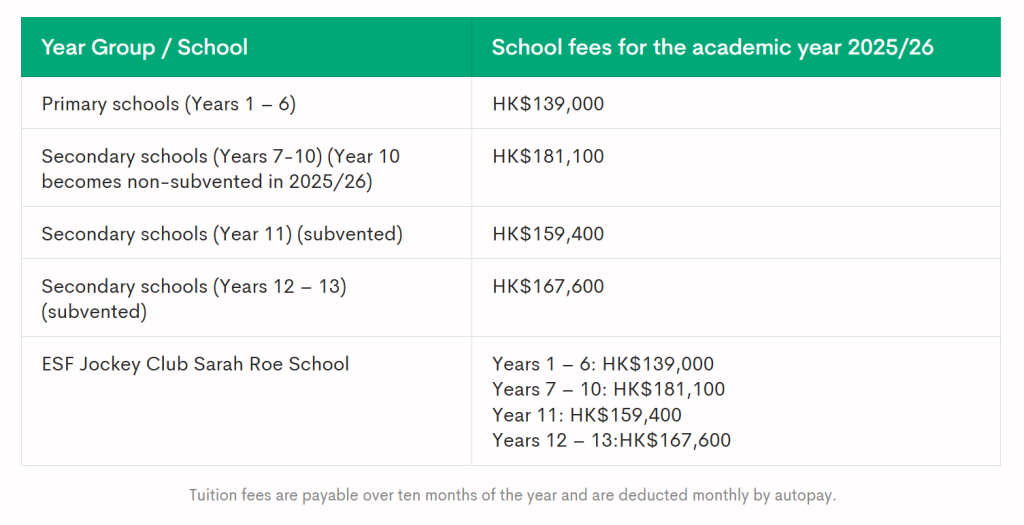The width and height of the screenshot is (1024, 525).
Task: Click the Year Group / School column header
Action: pos(144,47)
